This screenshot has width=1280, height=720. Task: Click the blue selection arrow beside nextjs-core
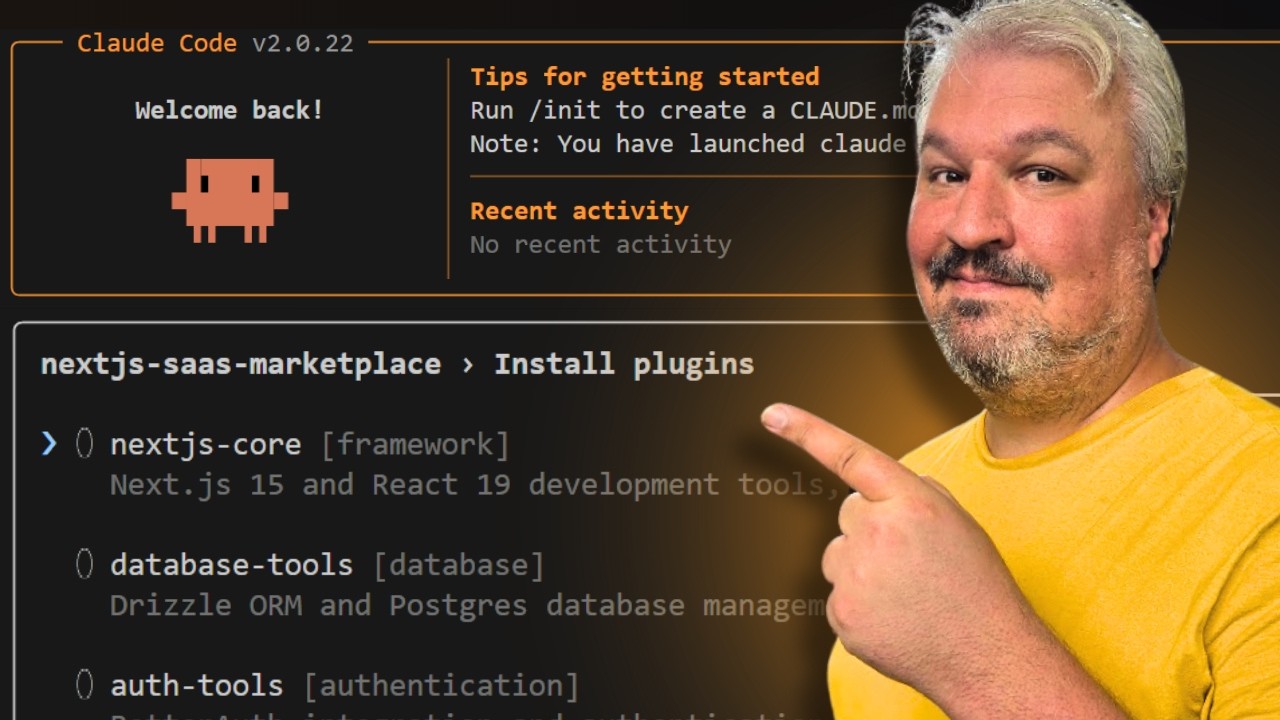pyautogui.click(x=49, y=444)
